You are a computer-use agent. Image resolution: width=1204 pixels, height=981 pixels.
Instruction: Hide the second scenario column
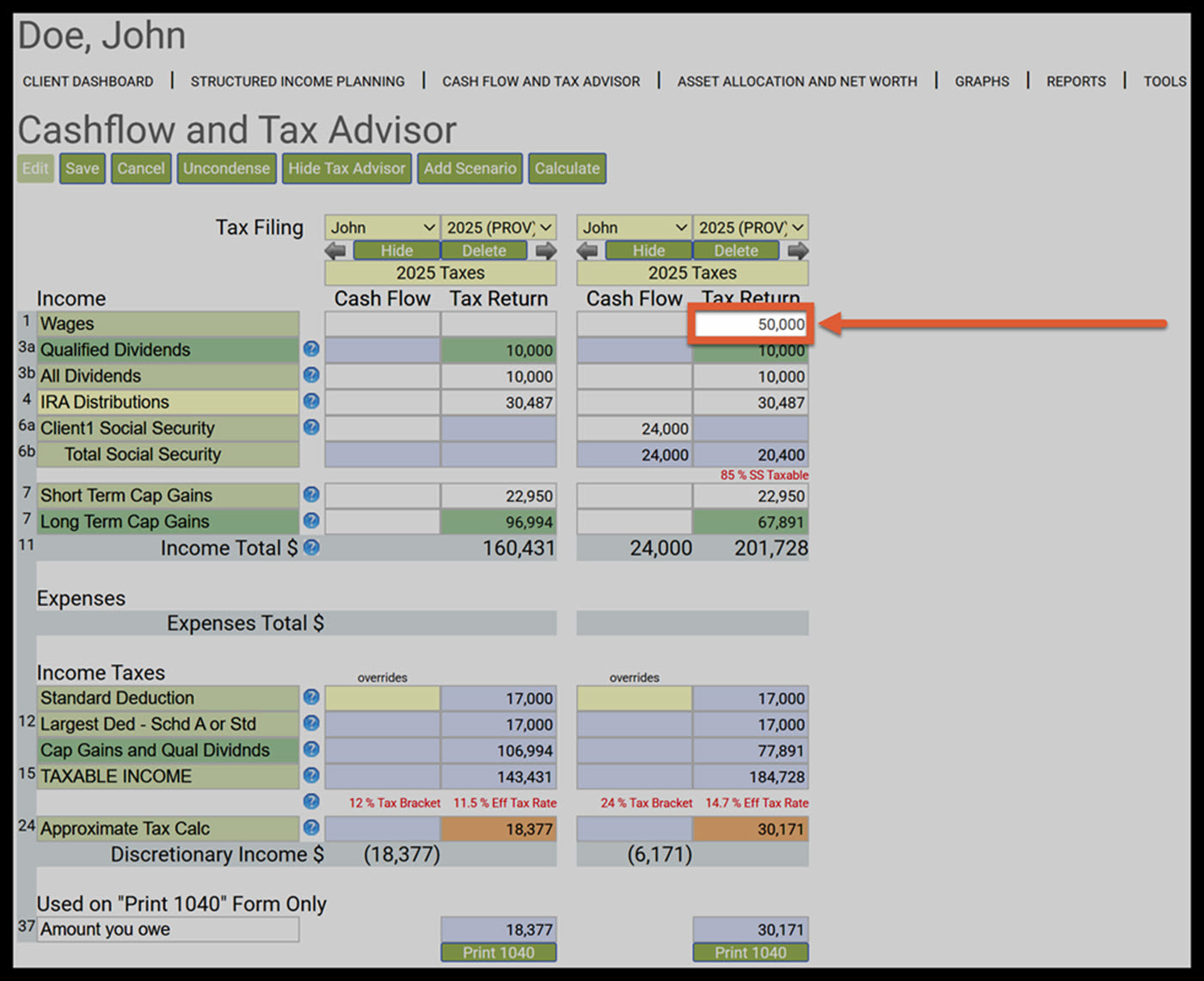click(649, 251)
